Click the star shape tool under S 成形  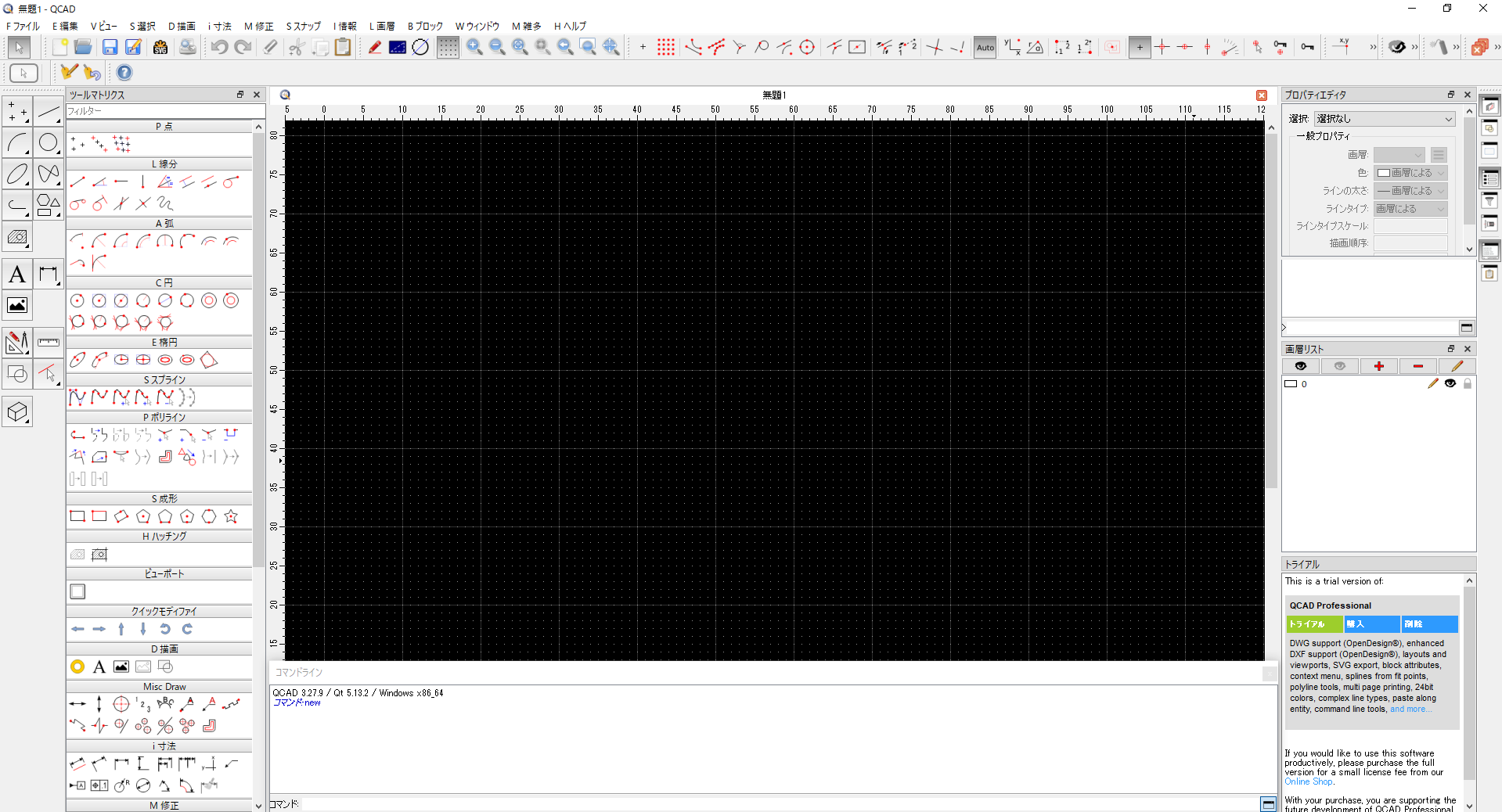[231, 516]
